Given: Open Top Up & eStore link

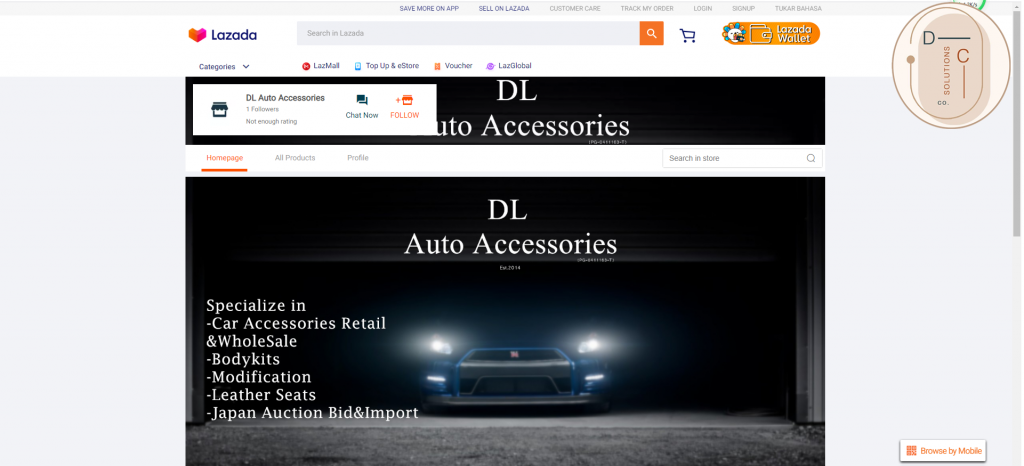Looking at the screenshot, I should coord(387,66).
